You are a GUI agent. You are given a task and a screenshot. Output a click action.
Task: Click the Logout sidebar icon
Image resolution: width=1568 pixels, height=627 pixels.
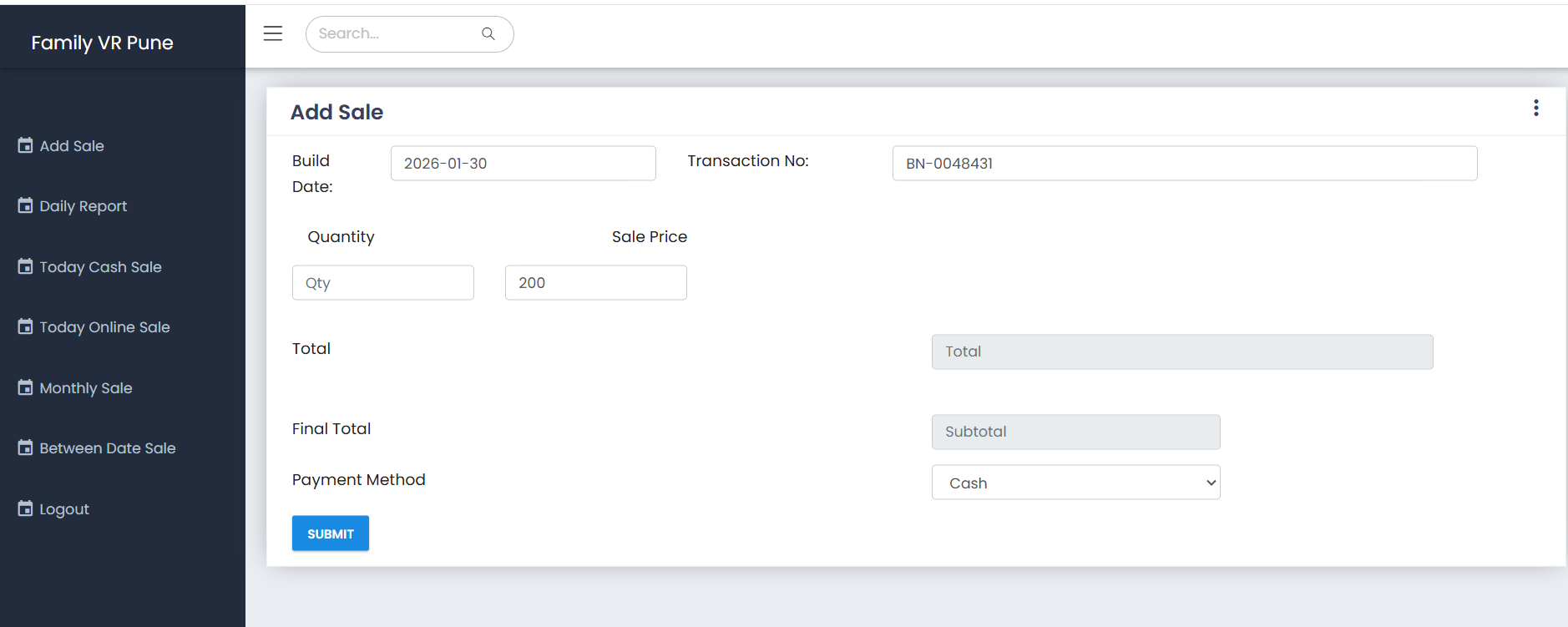coord(26,508)
